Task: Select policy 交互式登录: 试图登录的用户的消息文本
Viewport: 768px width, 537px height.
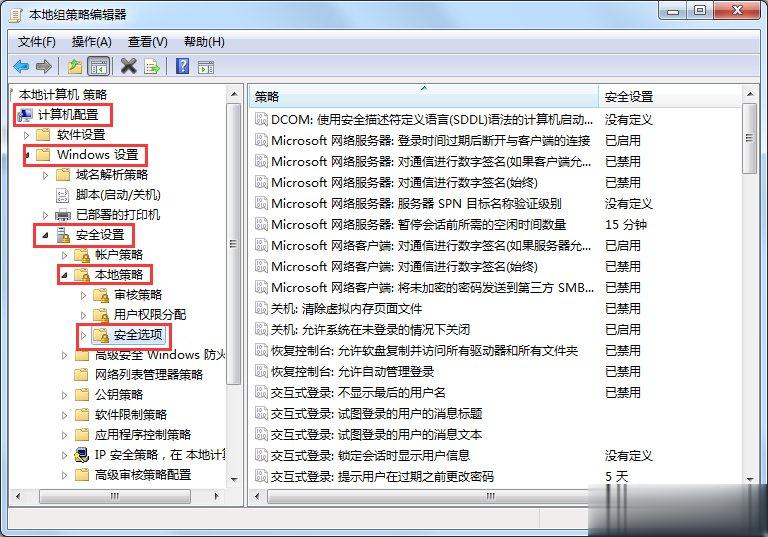Action: (x=376, y=435)
